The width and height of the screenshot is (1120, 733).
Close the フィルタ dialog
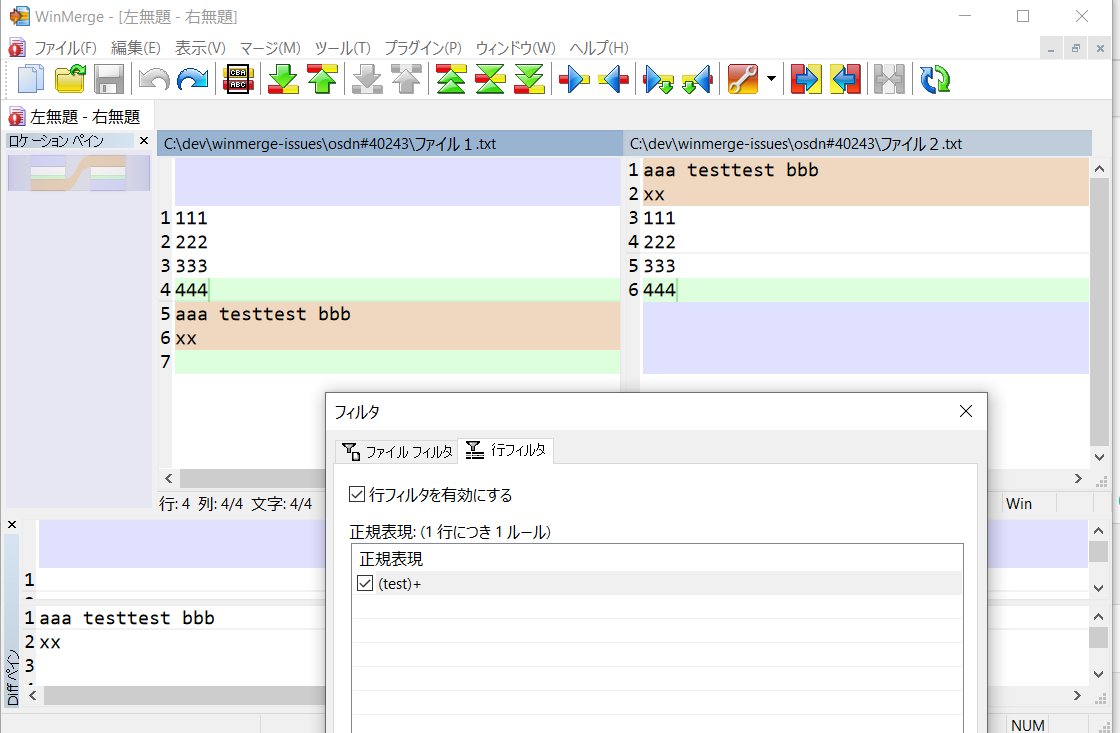pyautogui.click(x=965, y=411)
